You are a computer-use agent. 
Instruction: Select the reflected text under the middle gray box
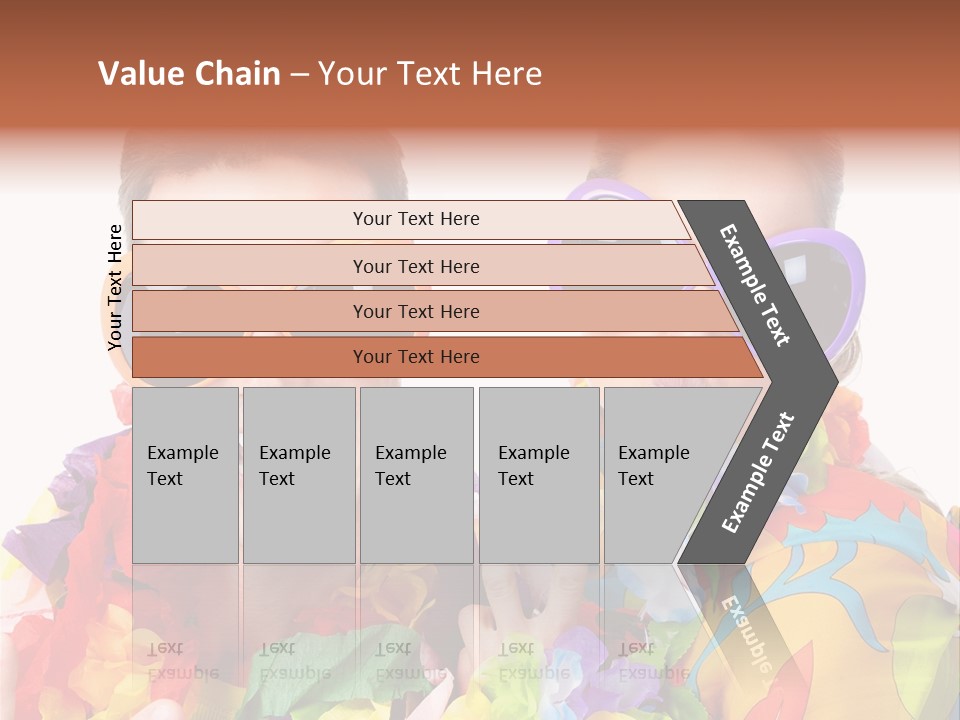pos(411,661)
